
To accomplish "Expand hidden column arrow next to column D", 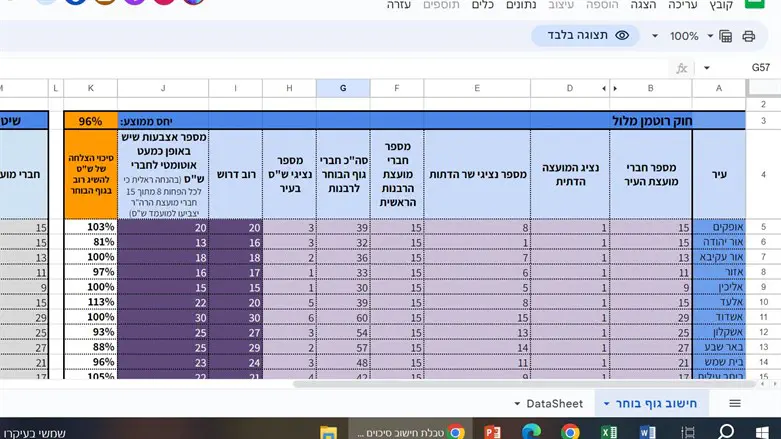I will coord(604,89).
